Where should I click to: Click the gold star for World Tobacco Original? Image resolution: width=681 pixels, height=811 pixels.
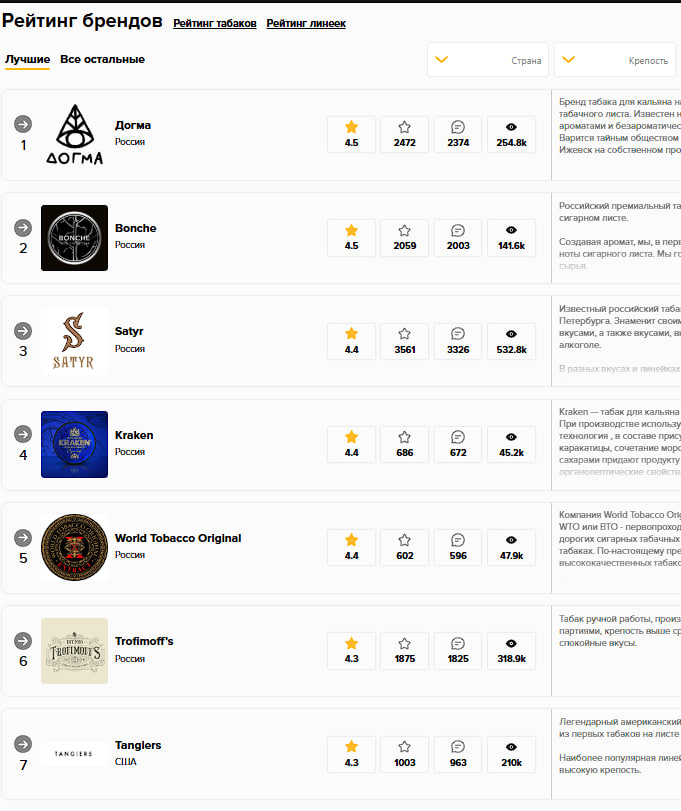coord(351,540)
